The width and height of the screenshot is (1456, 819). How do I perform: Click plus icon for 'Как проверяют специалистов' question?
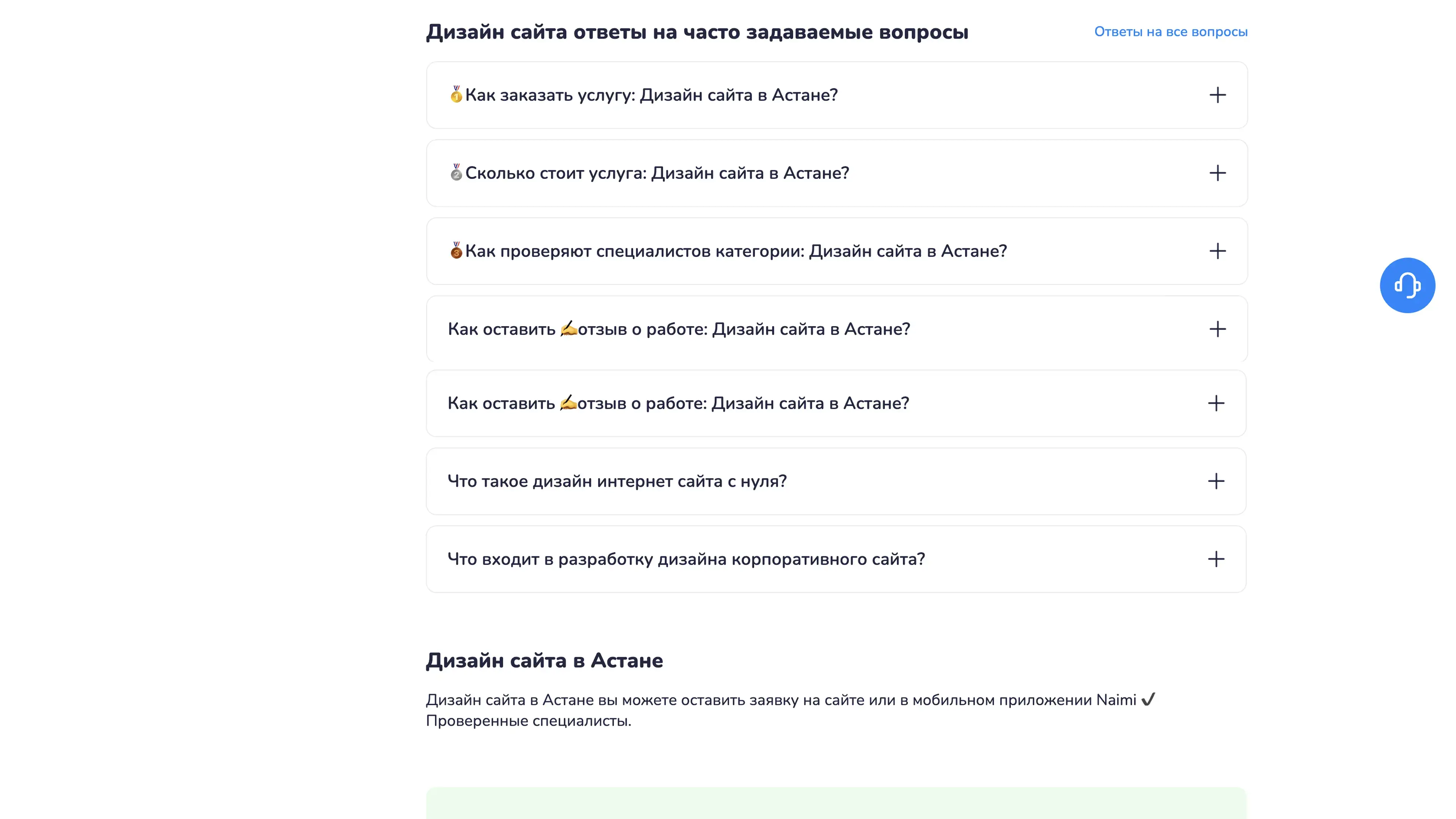point(1217,251)
